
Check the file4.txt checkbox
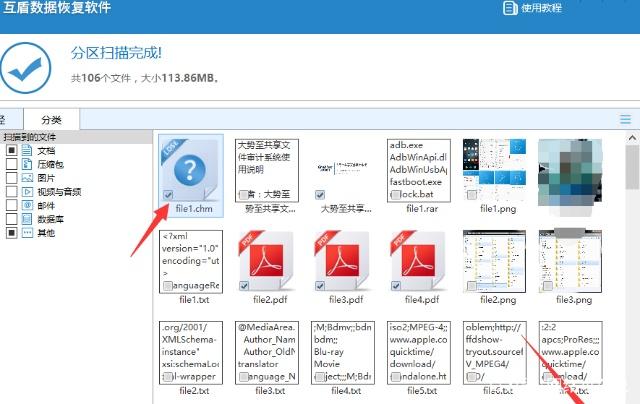tap(320, 377)
